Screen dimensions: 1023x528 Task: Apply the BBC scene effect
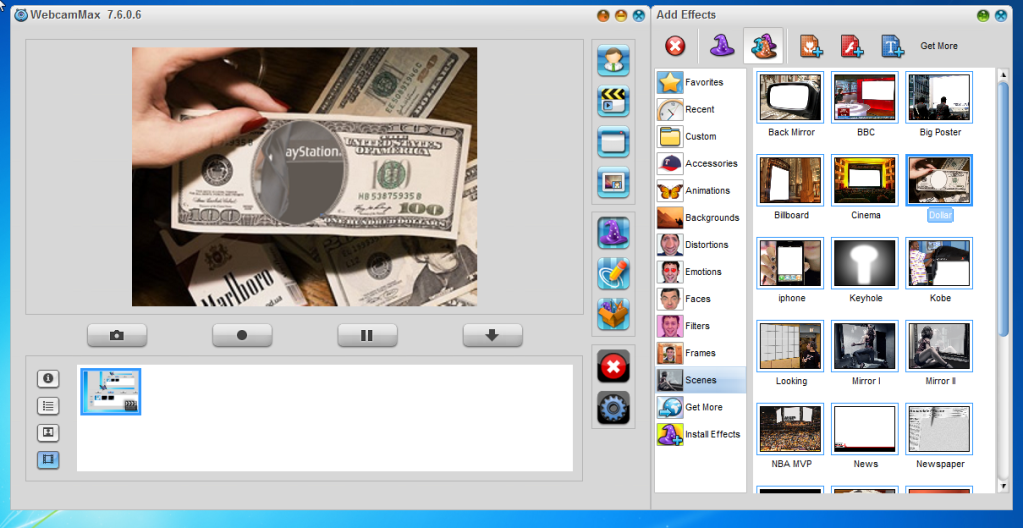coord(865,97)
